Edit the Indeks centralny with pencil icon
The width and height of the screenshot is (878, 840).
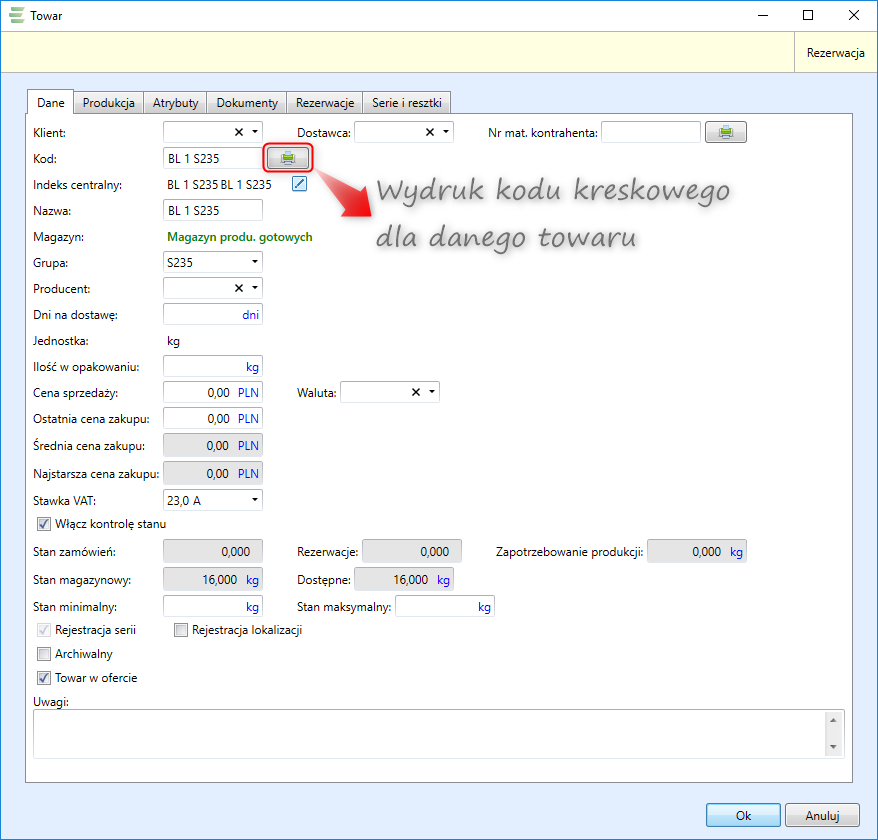[300, 184]
